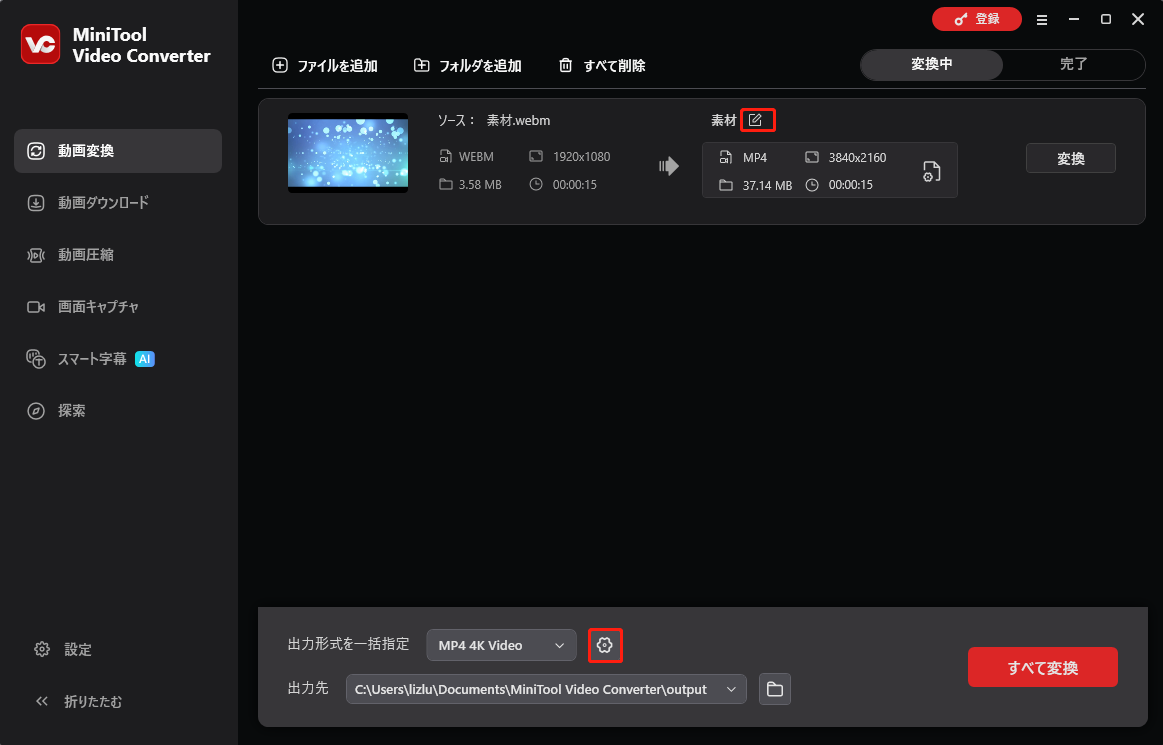Viewport: 1163px width, 745px height.
Task: Switch to the 完了 tab
Action: pos(1073,64)
